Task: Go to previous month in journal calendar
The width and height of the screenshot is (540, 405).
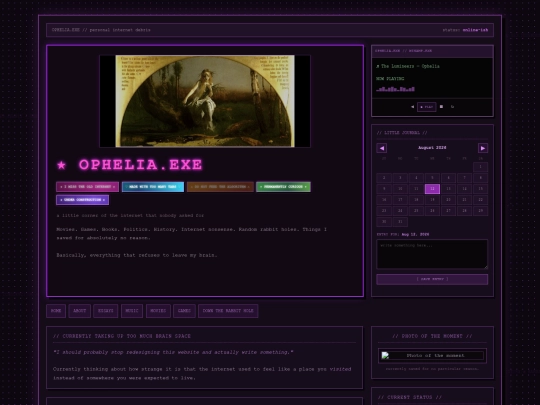Action: [x=382, y=148]
